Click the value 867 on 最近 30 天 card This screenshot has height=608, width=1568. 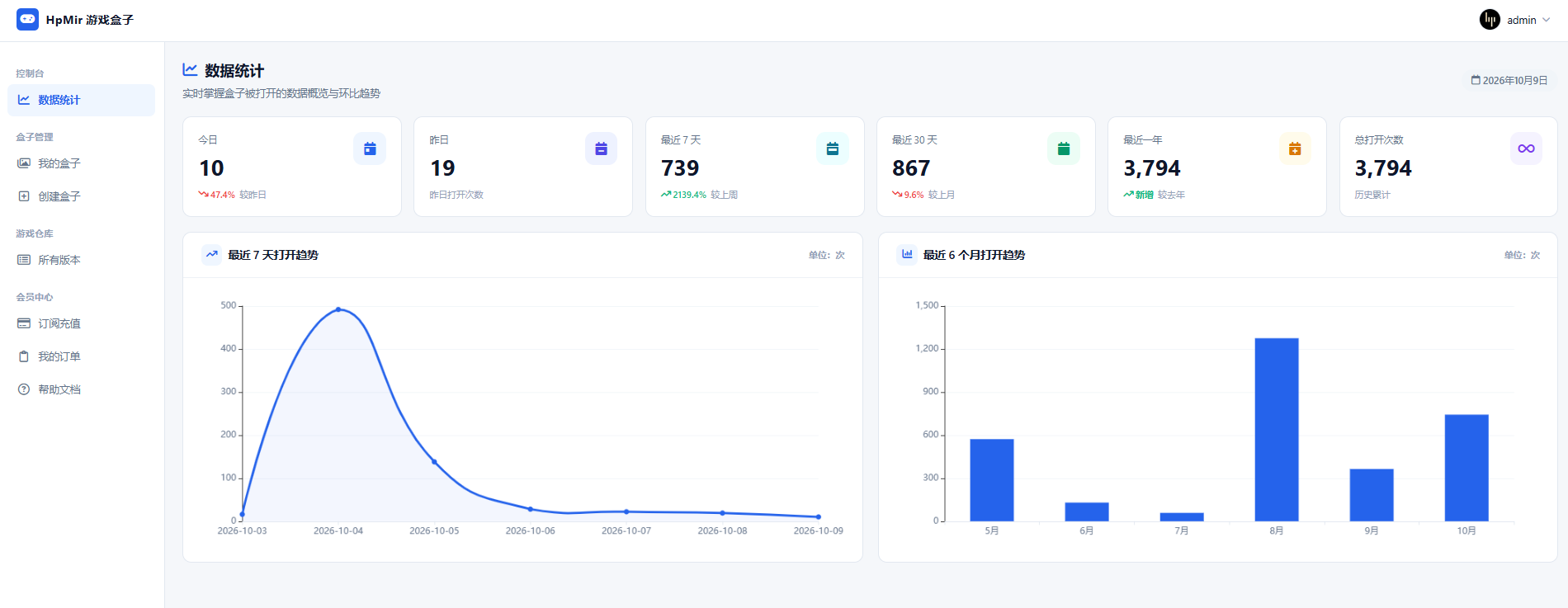[x=911, y=168]
